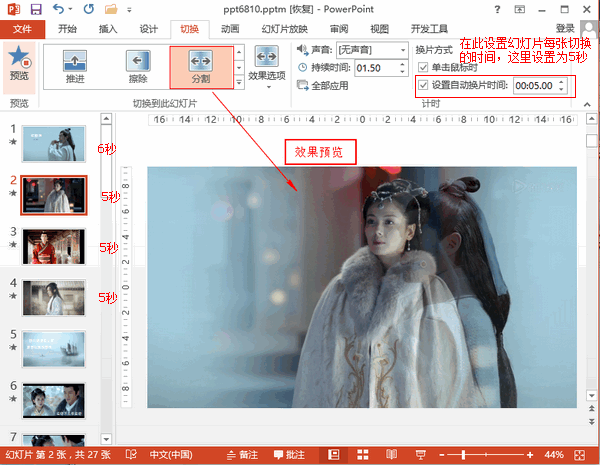Click transition star icon beside slide 1
Image resolution: width=600 pixels, height=465 pixels.
tap(13, 142)
